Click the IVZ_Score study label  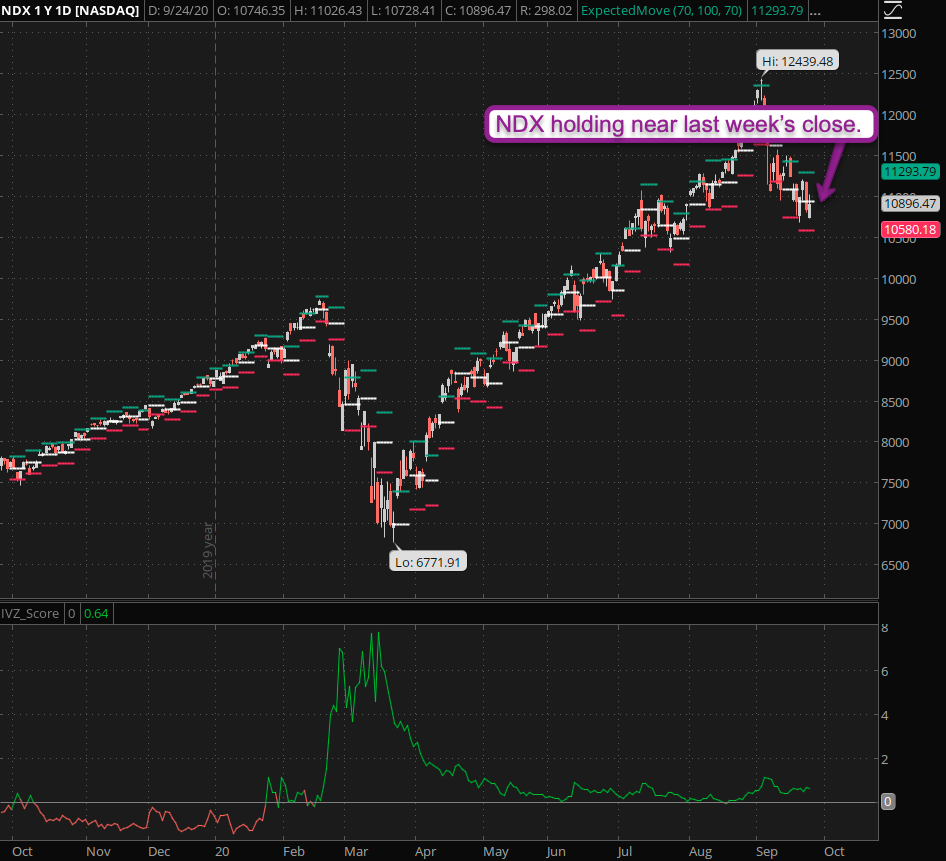click(30, 614)
